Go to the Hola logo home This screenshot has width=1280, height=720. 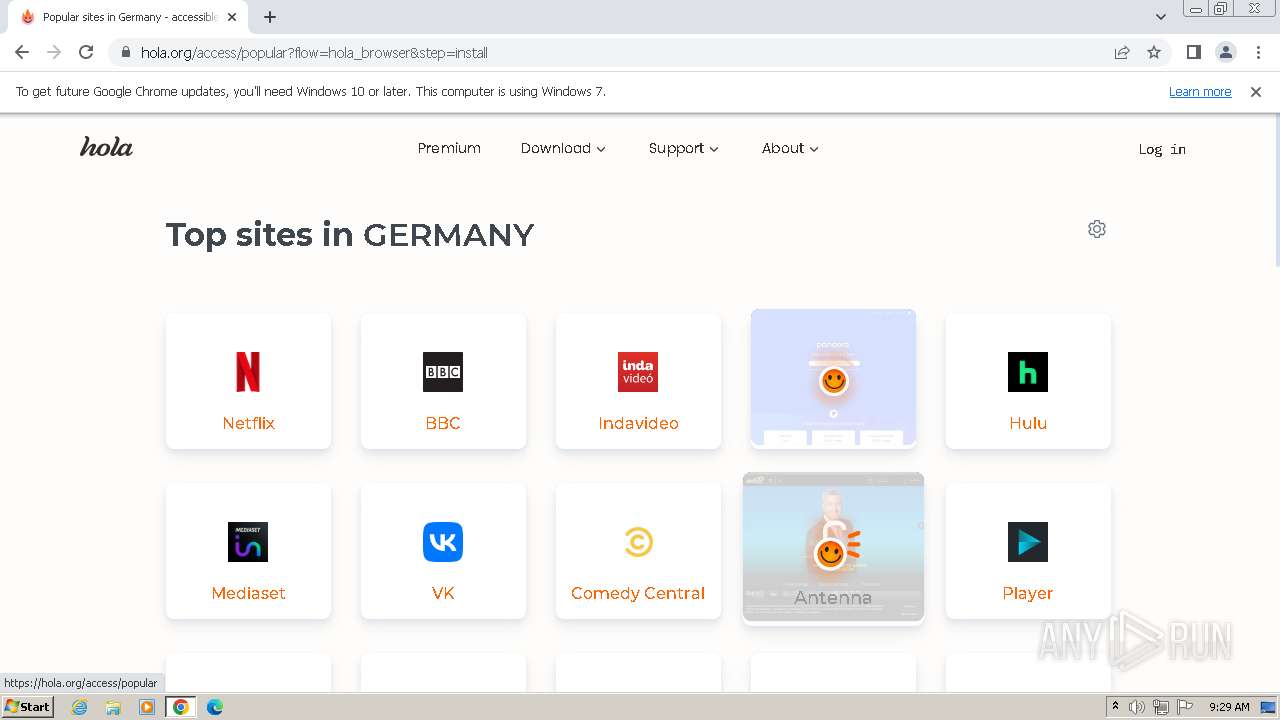tap(106, 147)
